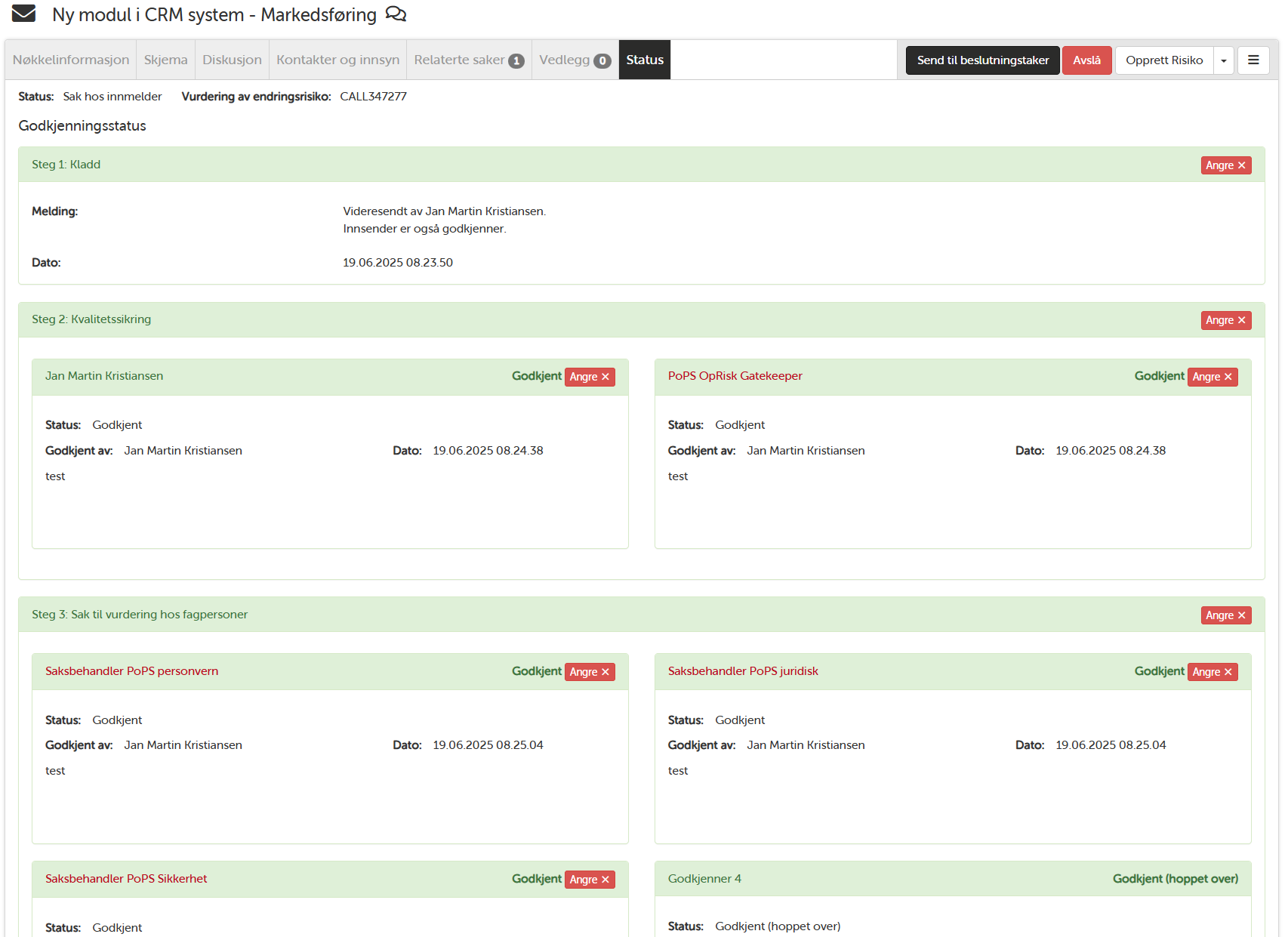This screenshot has height=937, width=1288.
Task: Open the Vedlegg tab
Action: click(575, 60)
